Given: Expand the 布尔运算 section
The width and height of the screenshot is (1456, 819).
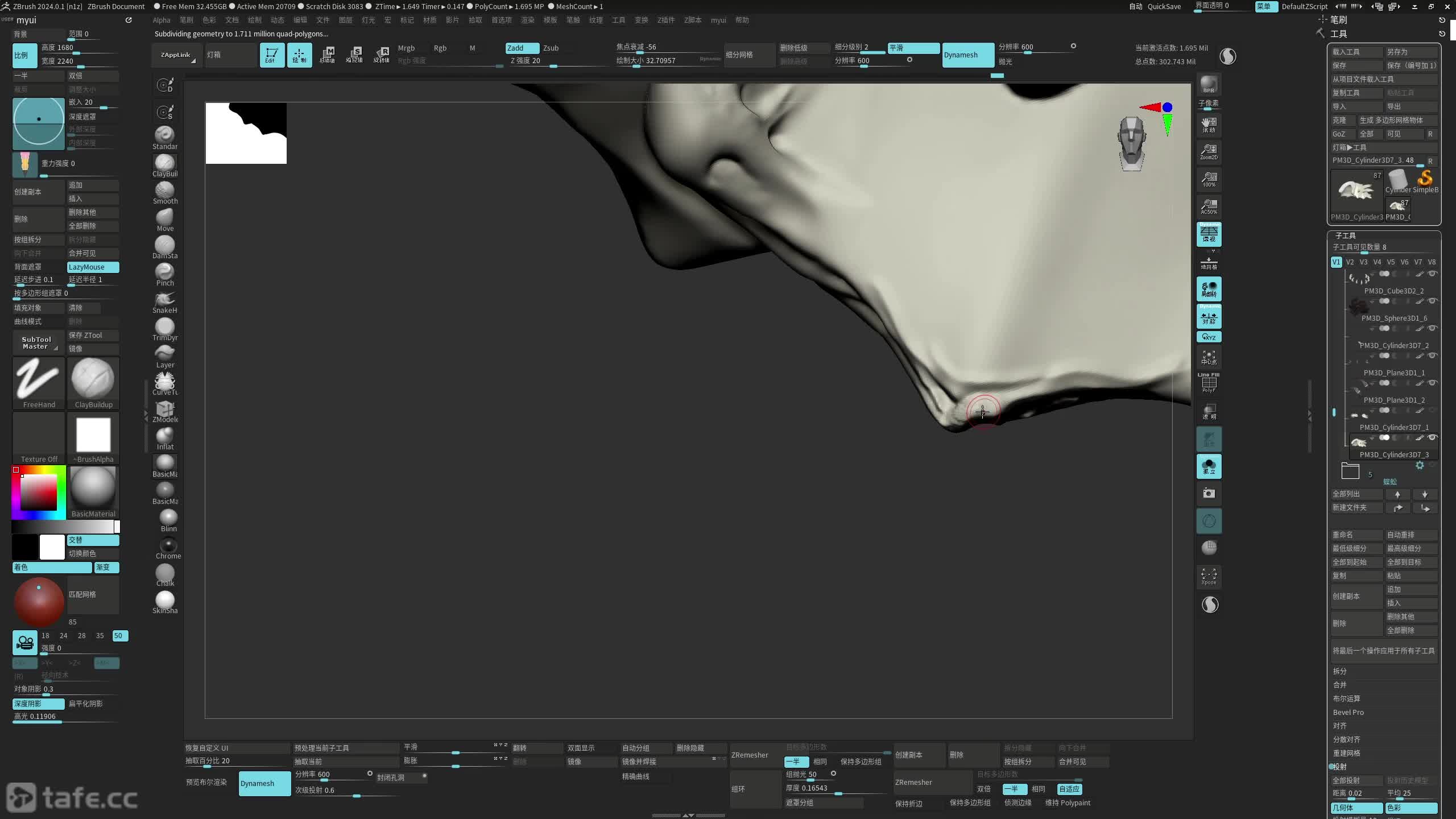Looking at the screenshot, I should [x=1346, y=698].
